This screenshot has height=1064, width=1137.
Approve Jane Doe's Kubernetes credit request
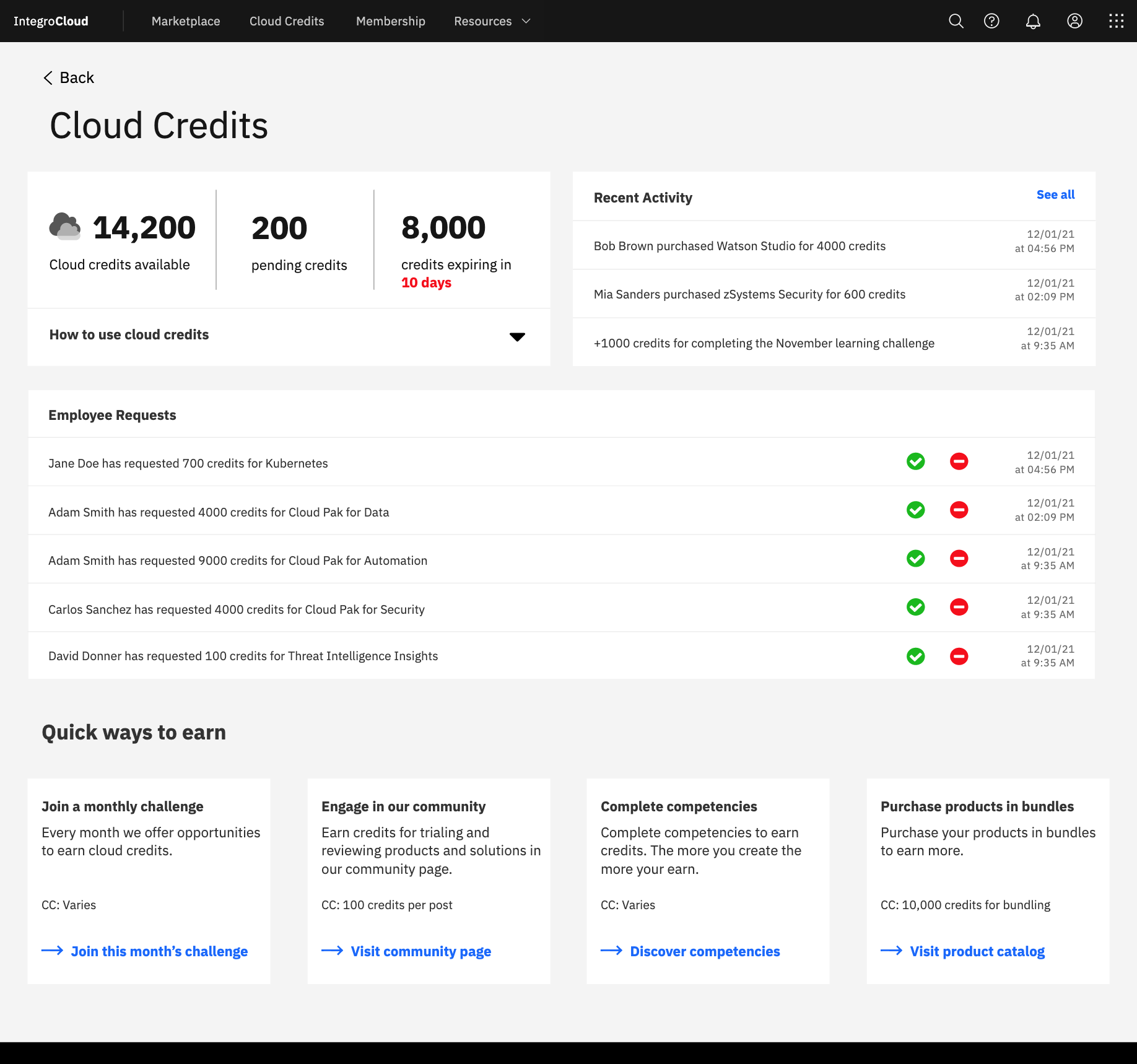tap(915, 461)
